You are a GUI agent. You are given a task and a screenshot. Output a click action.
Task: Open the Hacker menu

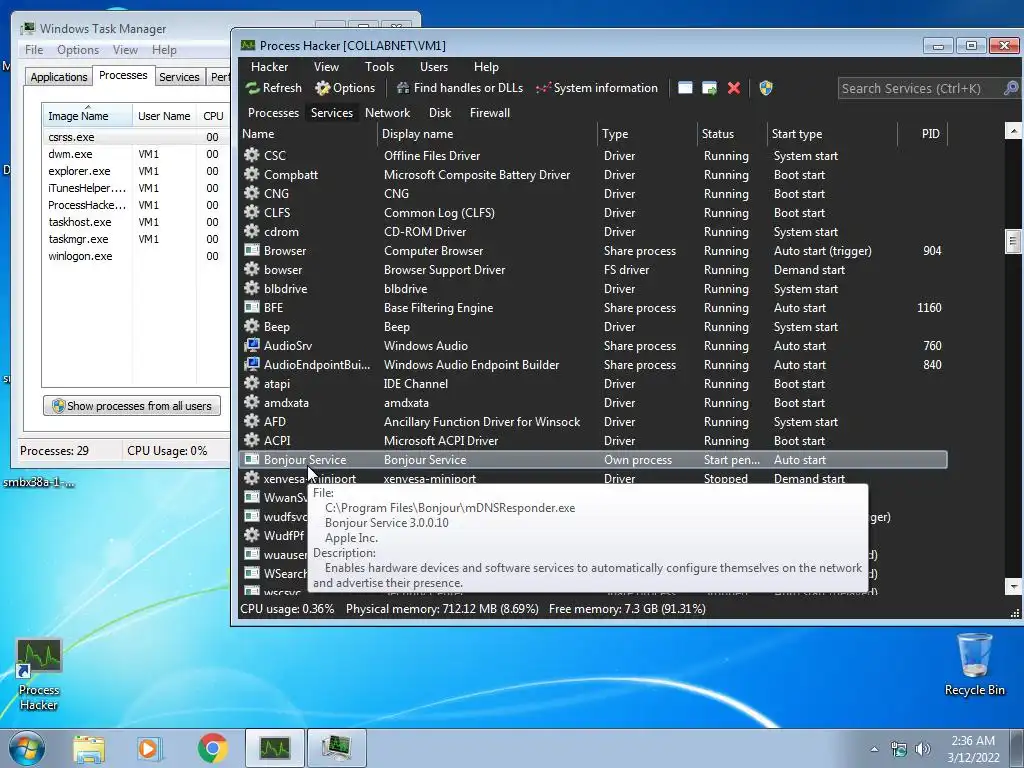(x=269, y=67)
